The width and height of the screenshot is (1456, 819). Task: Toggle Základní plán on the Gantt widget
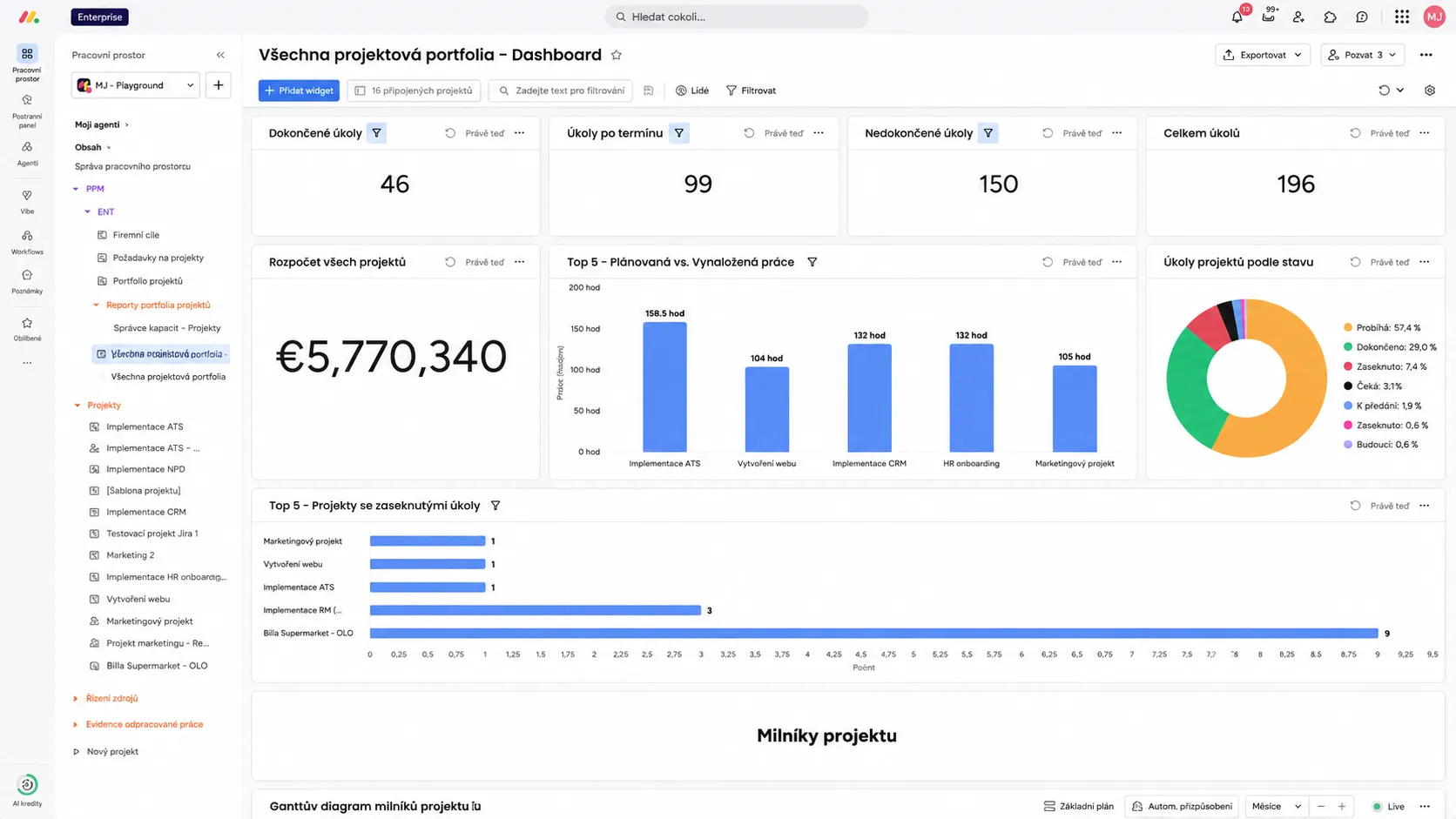point(1079,806)
